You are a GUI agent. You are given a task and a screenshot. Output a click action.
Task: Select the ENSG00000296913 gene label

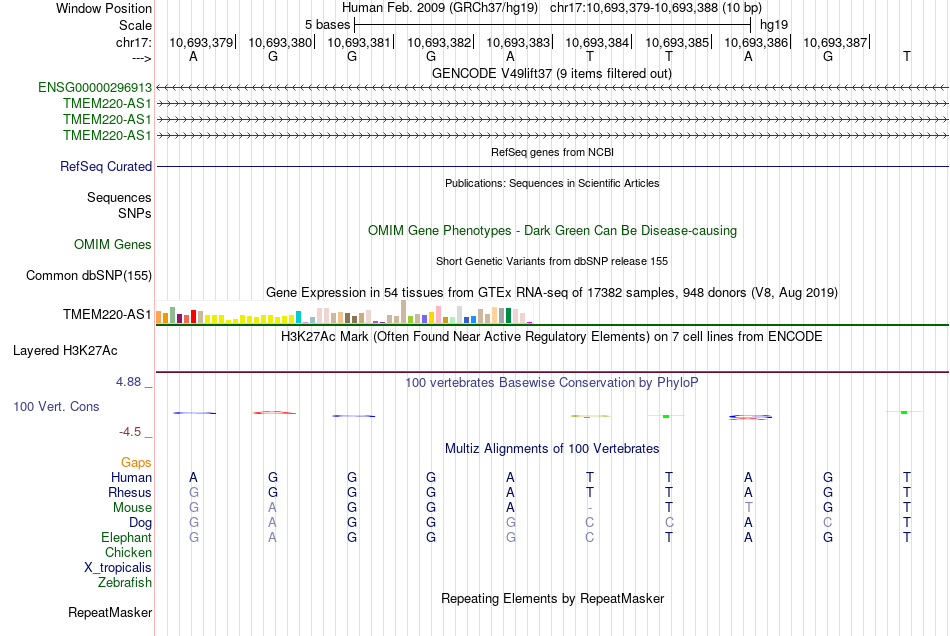(95, 88)
